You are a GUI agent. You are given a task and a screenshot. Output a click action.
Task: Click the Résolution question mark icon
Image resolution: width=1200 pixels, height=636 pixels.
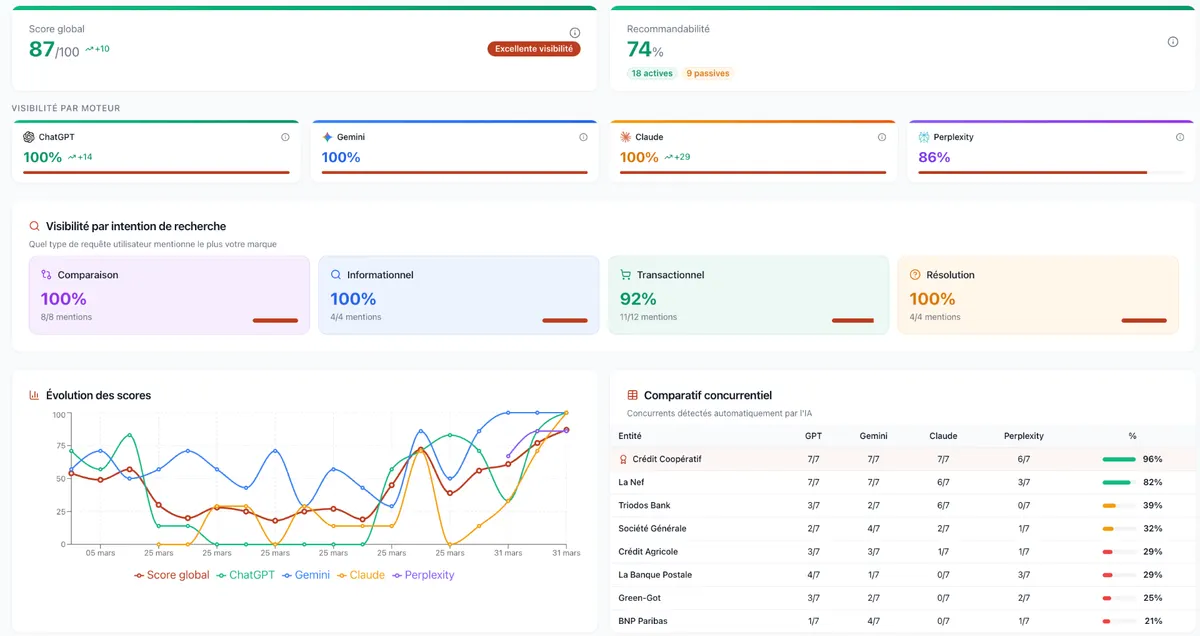[x=915, y=275]
